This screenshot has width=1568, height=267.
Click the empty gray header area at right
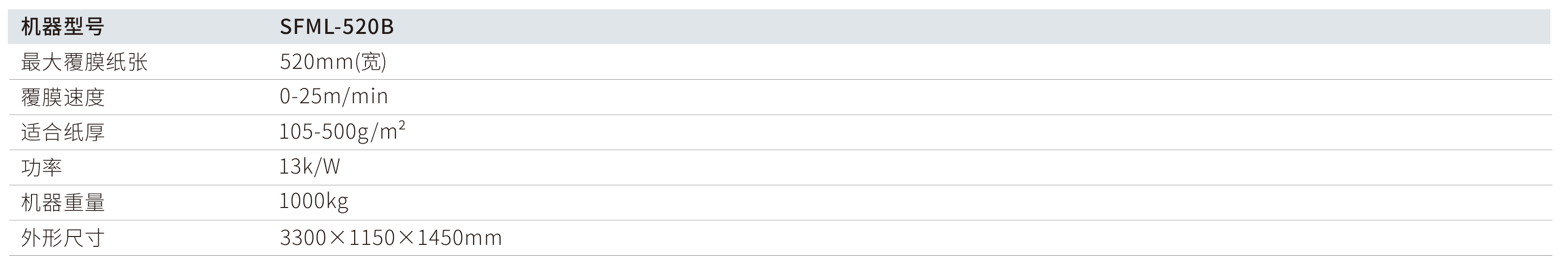tap(974, 27)
